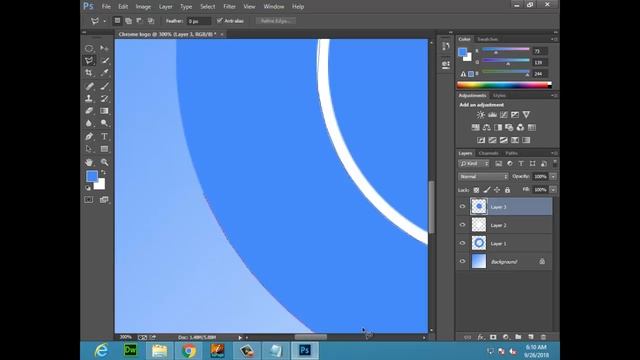Select the Eyedropper tool
This screenshot has height=360, width=640.
(104, 73)
